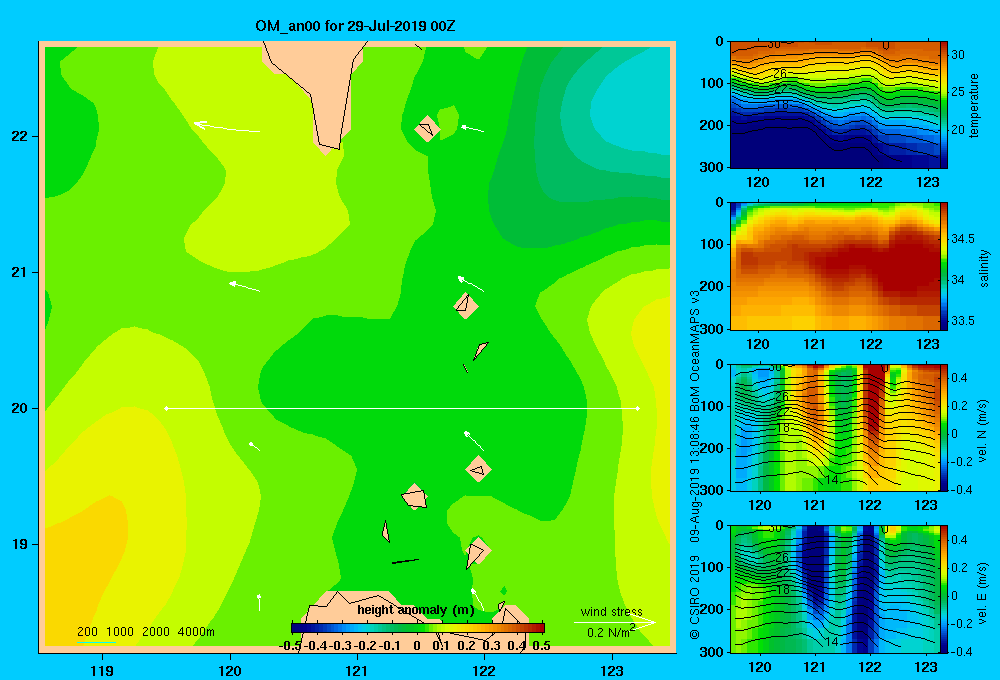Select the vertical 'temperature' axis label
1000x680 pixels.
coord(974,105)
